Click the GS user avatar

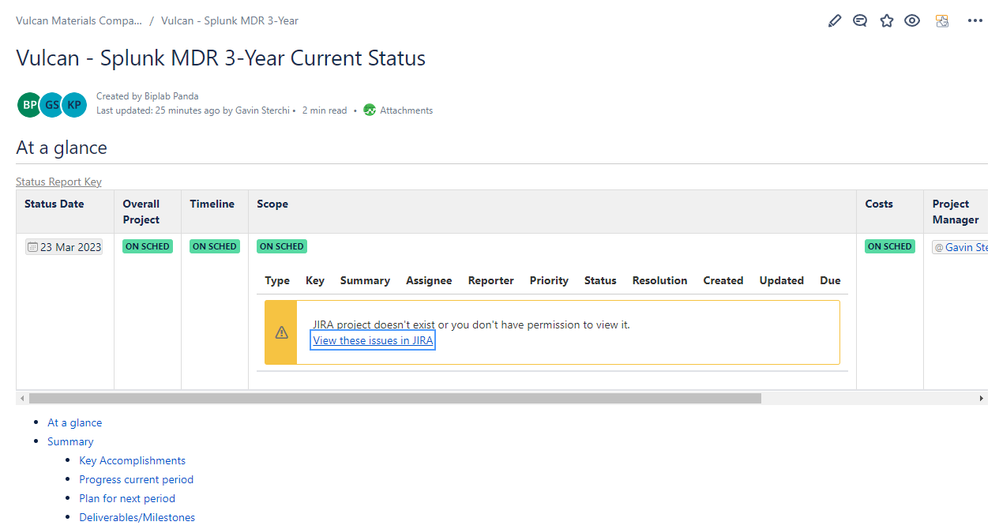[52, 105]
